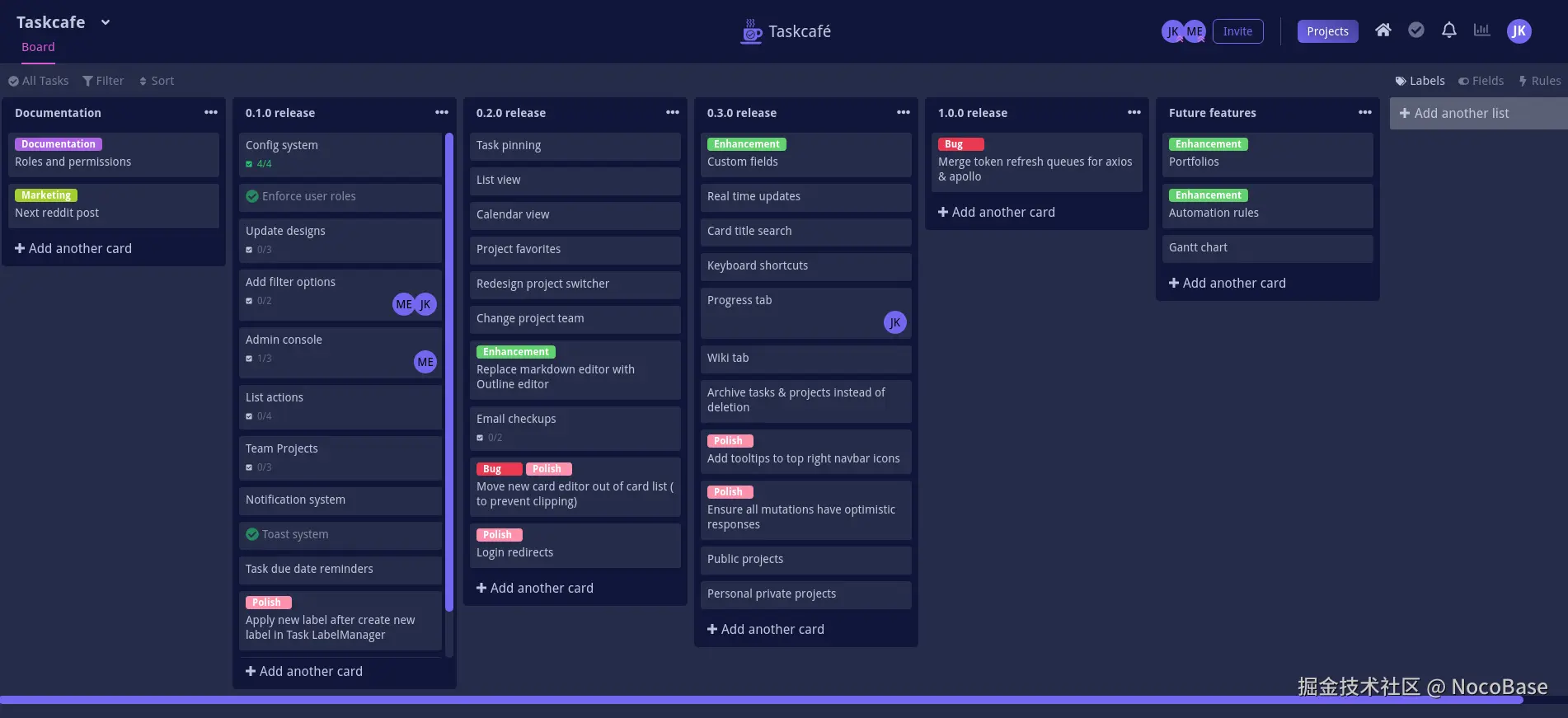This screenshot has width=1568, height=718.
Task: Click checklist 0/3 badge on Update designs
Action: (259, 250)
